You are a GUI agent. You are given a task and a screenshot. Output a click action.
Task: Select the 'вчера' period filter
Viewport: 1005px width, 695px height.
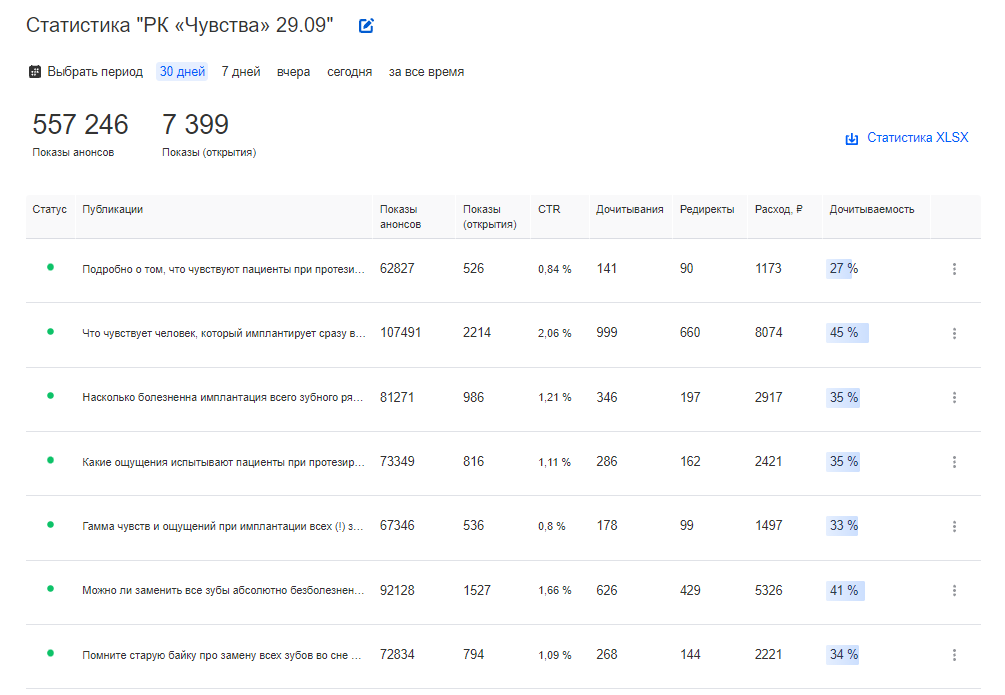[294, 72]
